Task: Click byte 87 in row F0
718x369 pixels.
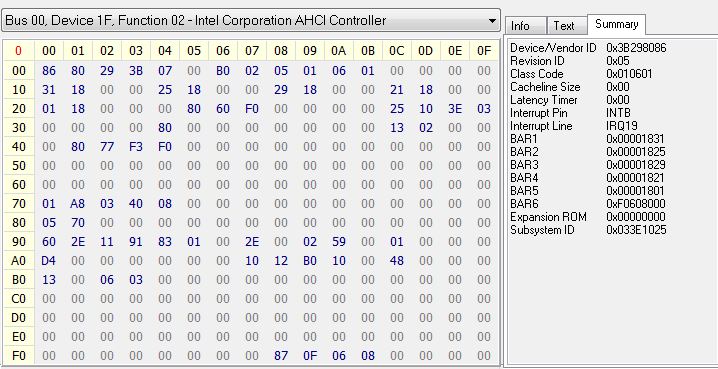Action: coord(281,355)
